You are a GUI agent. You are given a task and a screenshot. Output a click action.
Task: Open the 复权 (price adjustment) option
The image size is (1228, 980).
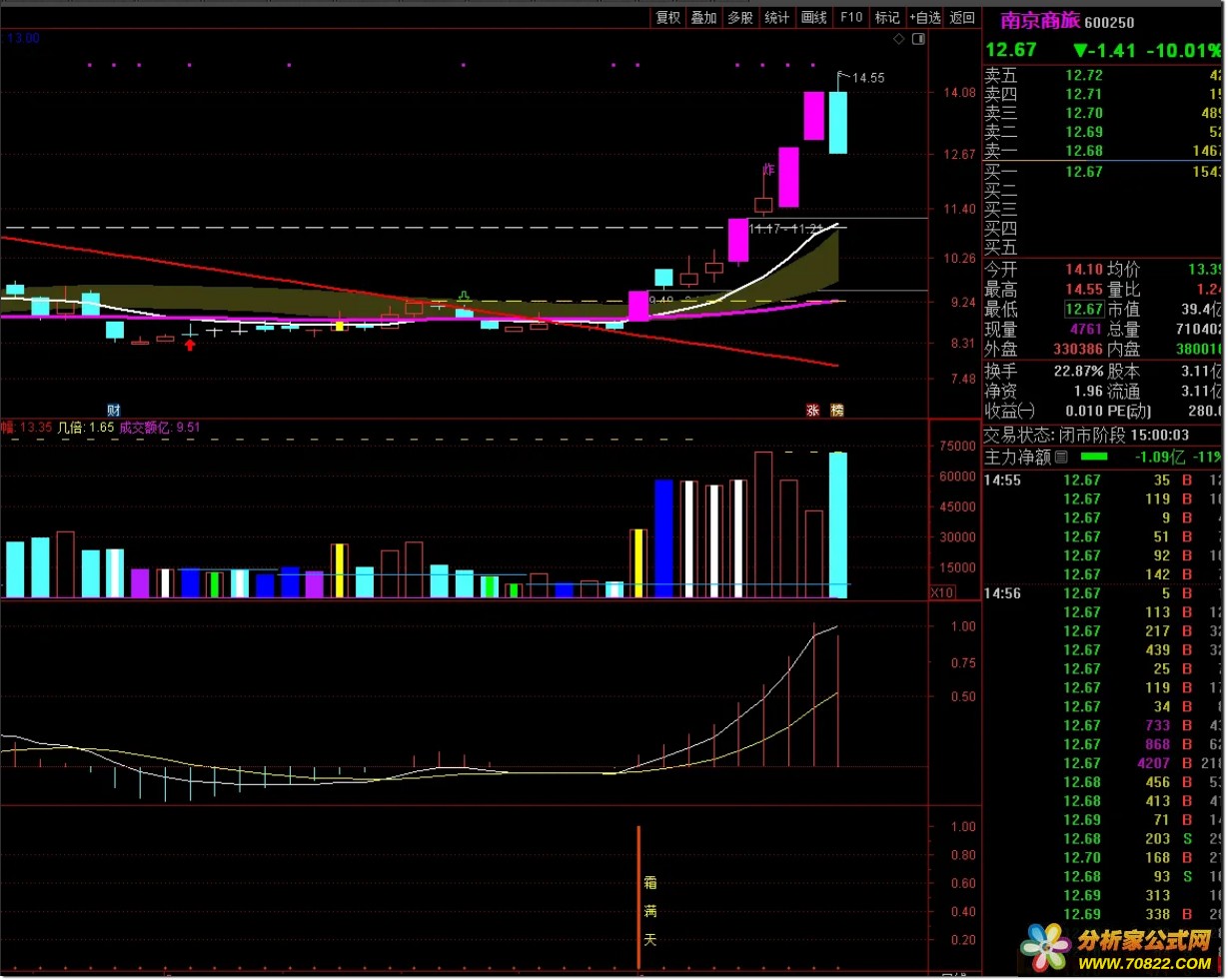tap(667, 17)
